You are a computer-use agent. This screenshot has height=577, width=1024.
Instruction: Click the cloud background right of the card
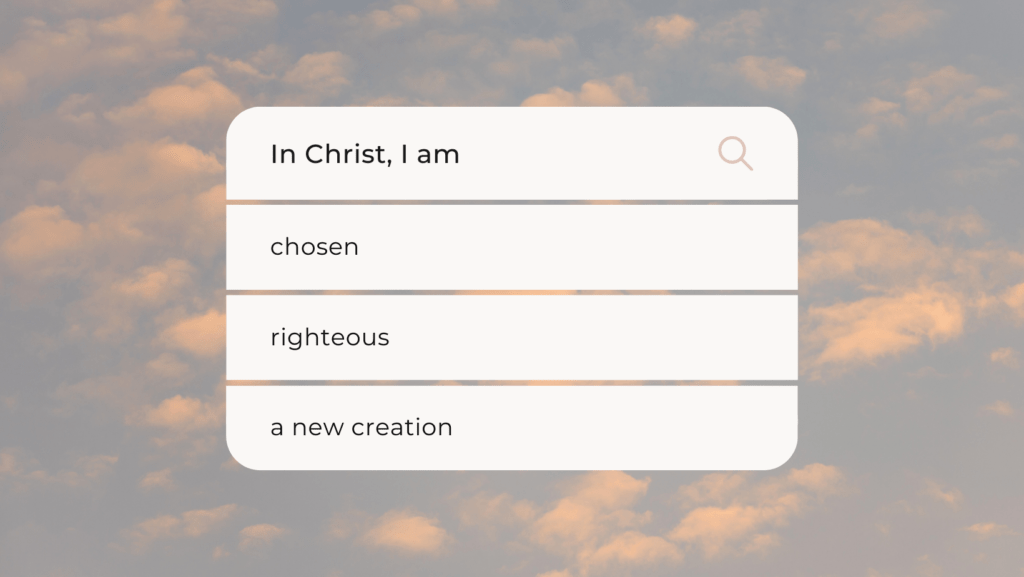[911, 288]
